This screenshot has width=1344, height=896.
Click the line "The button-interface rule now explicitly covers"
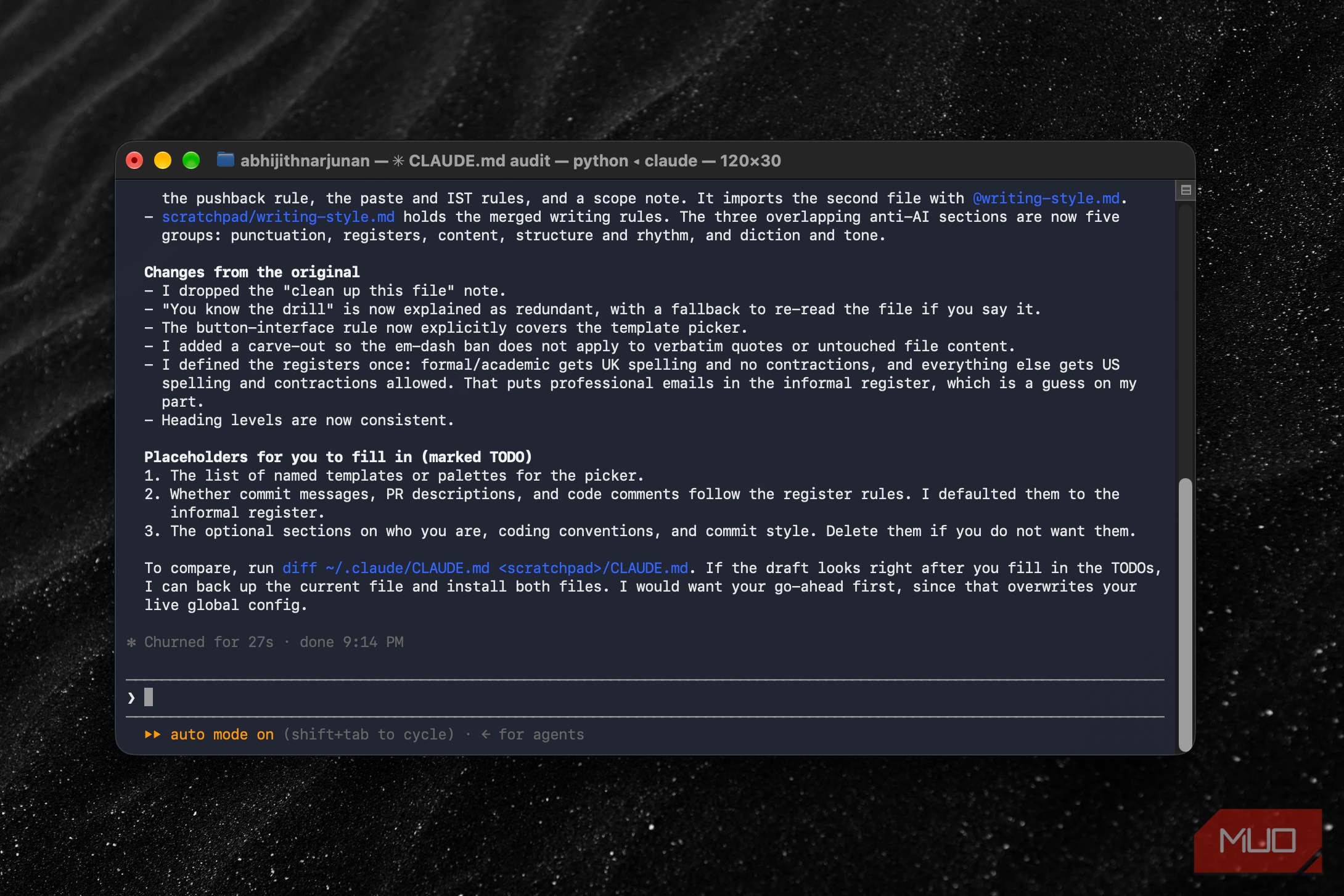click(454, 328)
